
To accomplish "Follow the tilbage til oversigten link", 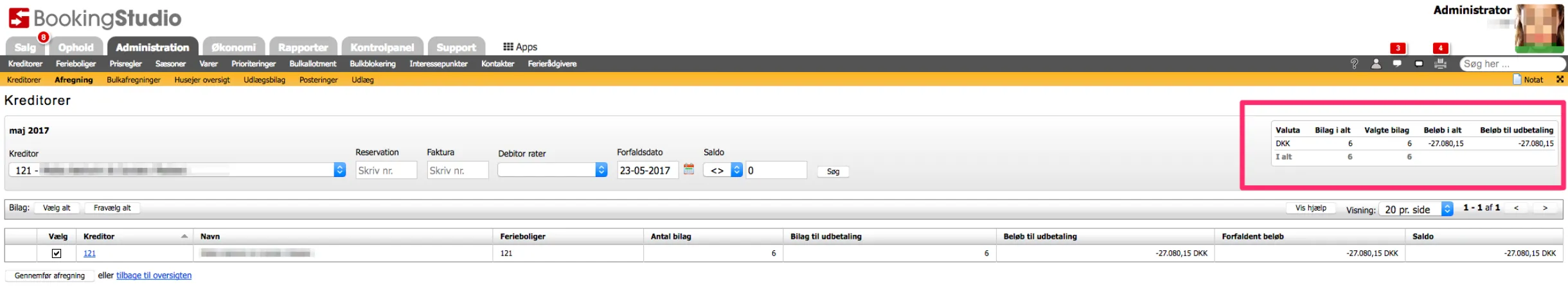I will [x=154, y=275].
